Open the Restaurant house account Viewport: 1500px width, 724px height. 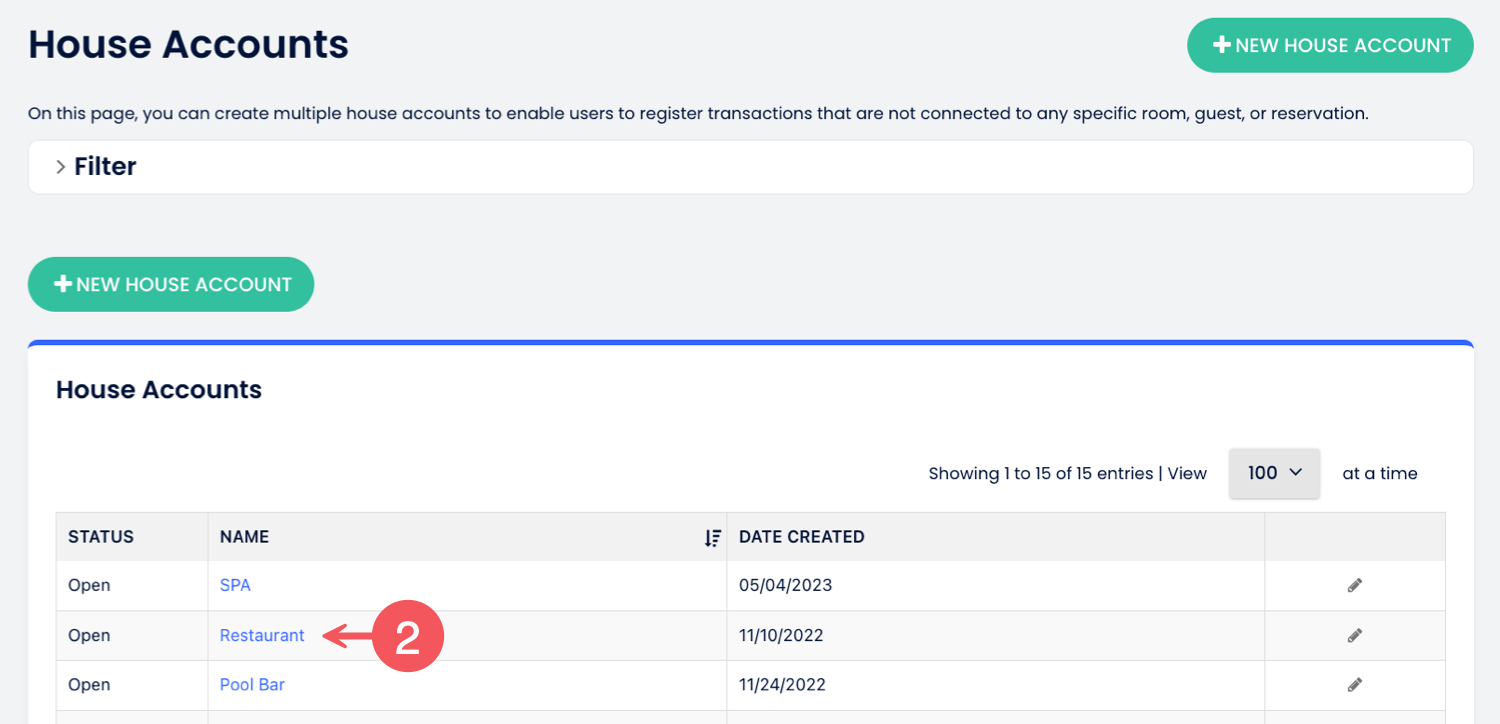coord(262,635)
